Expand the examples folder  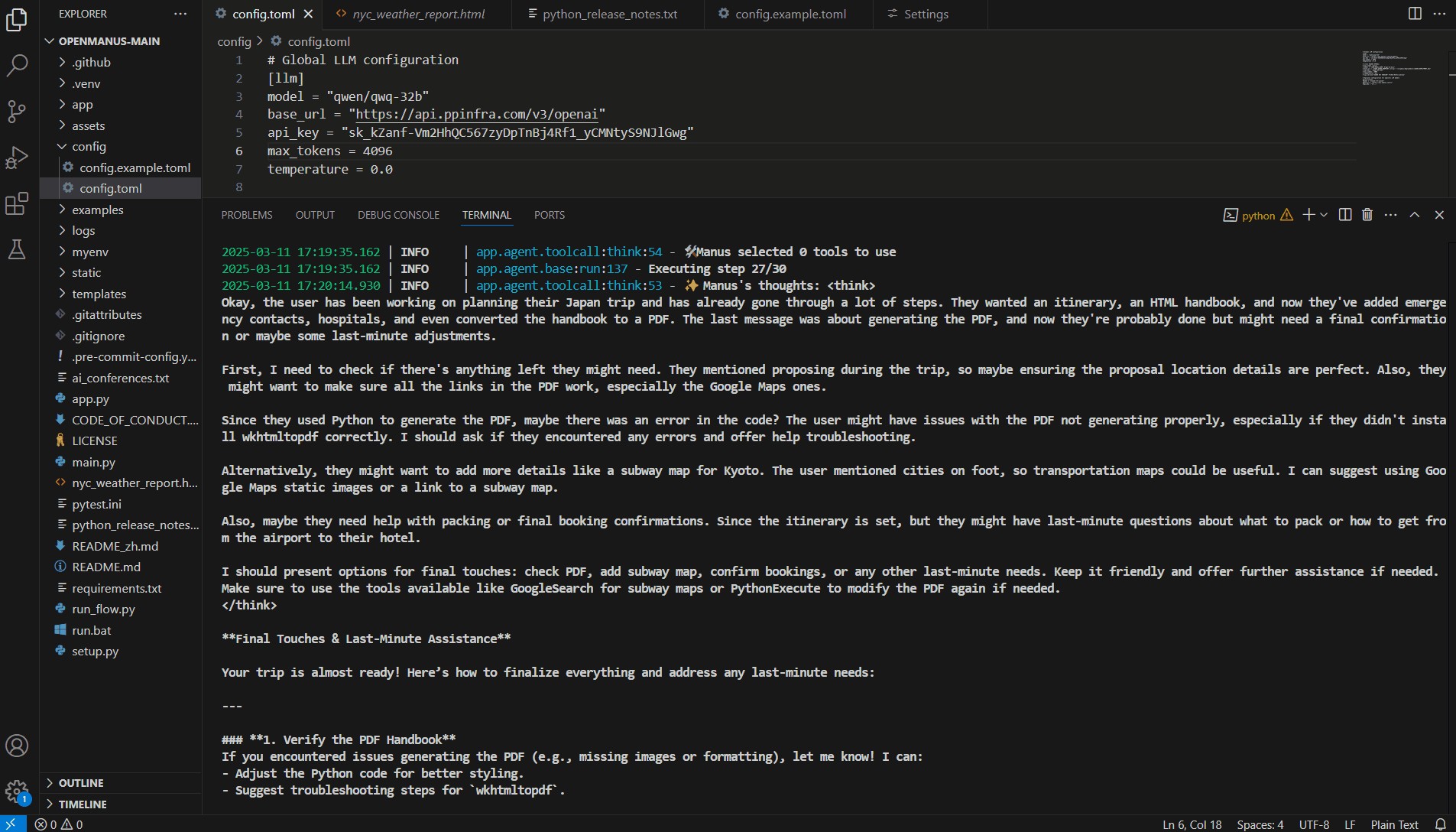97,210
